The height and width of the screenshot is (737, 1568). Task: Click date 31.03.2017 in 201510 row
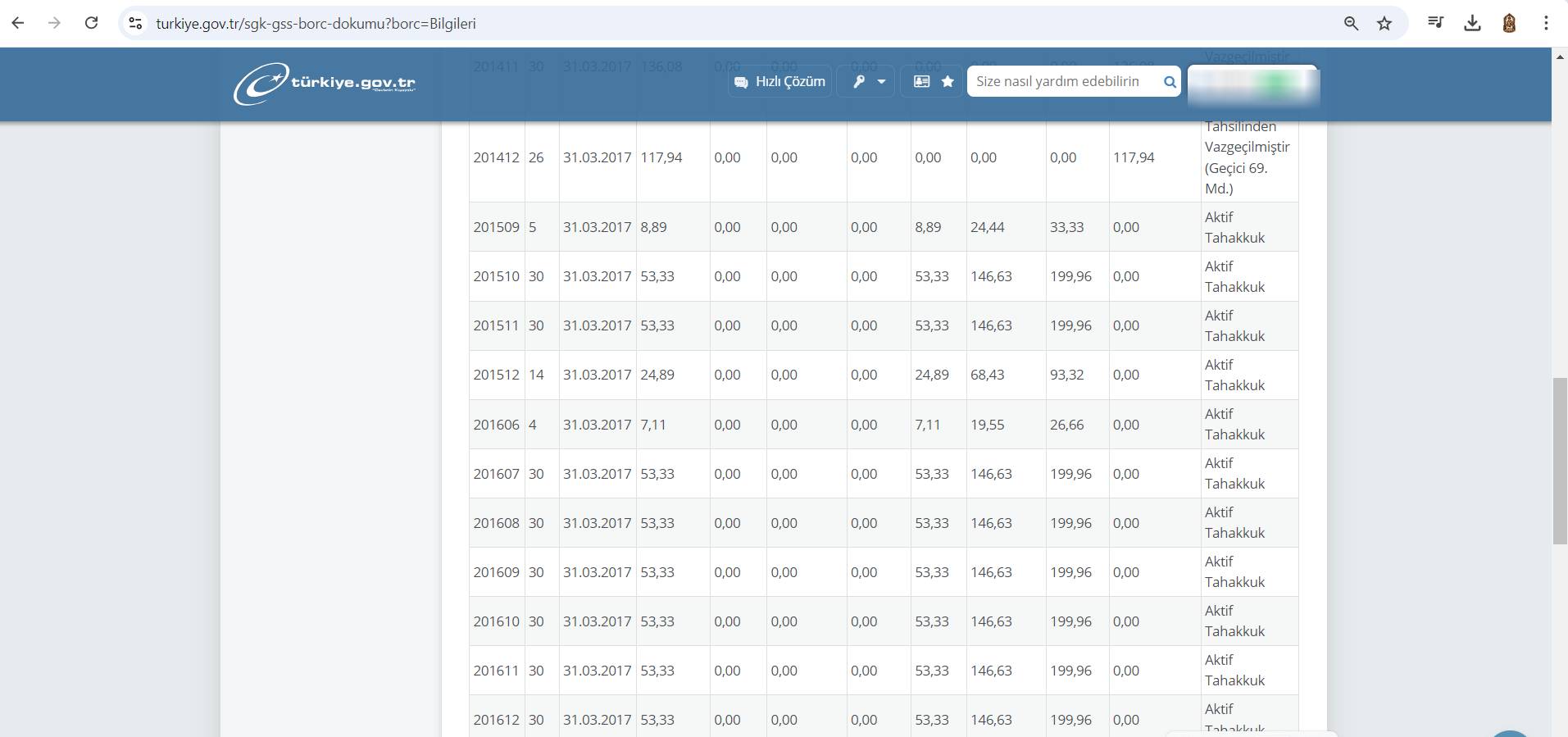[597, 276]
